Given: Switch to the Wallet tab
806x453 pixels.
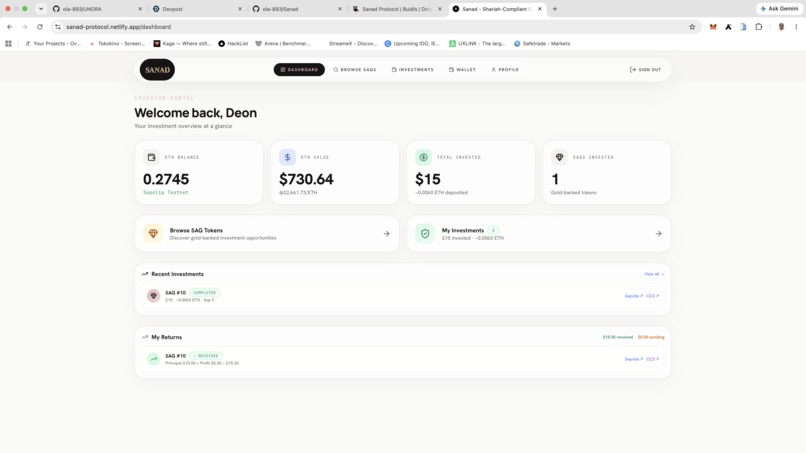Looking at the screenshot, I should pos(463,69).
